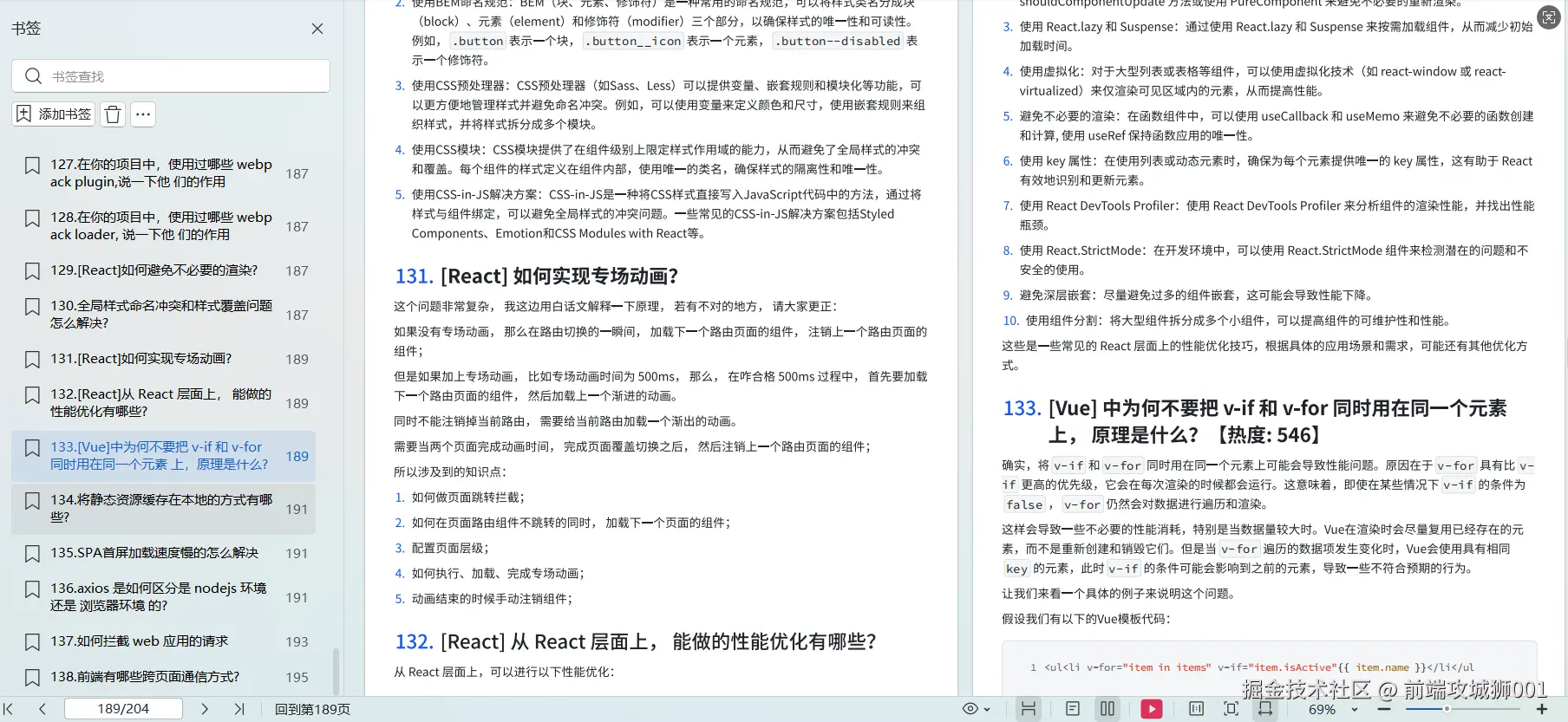This screenshot has width=1568, height=722.
Task: Click the floating image recognition icon top-right
Action: [1548, 16]
